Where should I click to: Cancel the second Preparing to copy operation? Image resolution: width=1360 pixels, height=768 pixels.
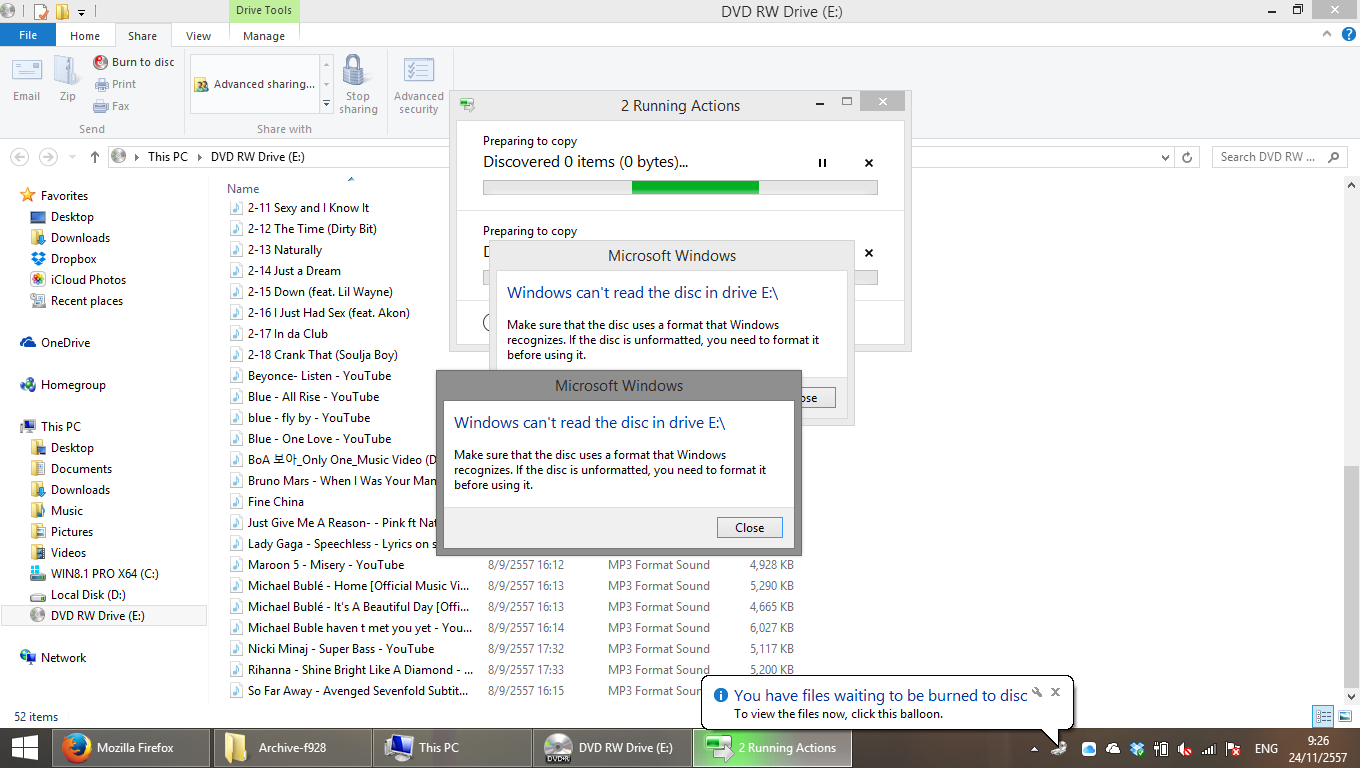tap(869, 253)
